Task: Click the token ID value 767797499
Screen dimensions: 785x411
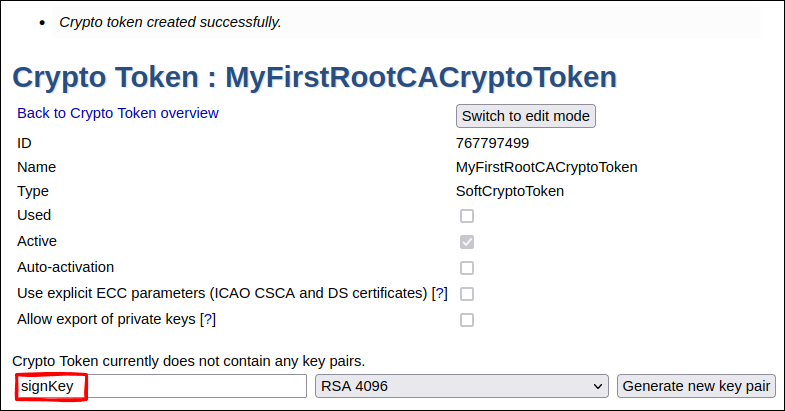Action: (492, 143)
